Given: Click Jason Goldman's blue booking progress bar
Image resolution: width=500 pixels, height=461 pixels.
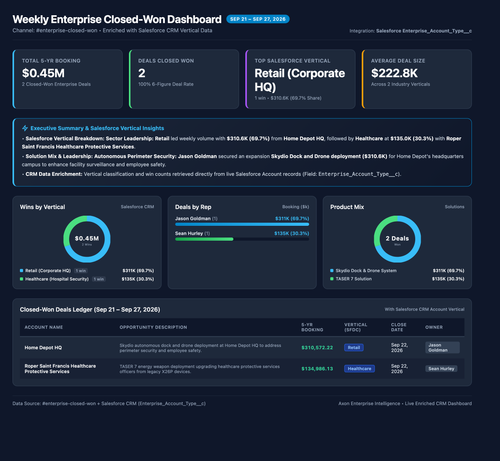Looking at the screenshot, I should click(242, 225).
